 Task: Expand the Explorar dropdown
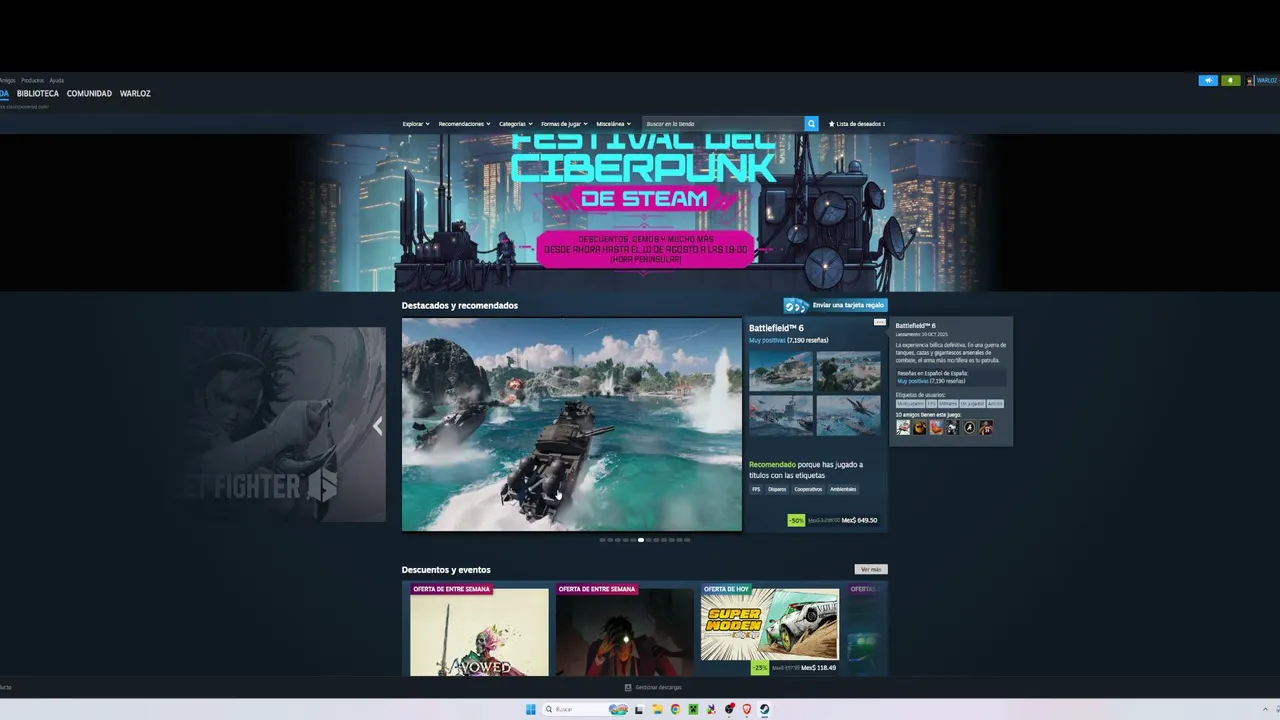(416, 124)
